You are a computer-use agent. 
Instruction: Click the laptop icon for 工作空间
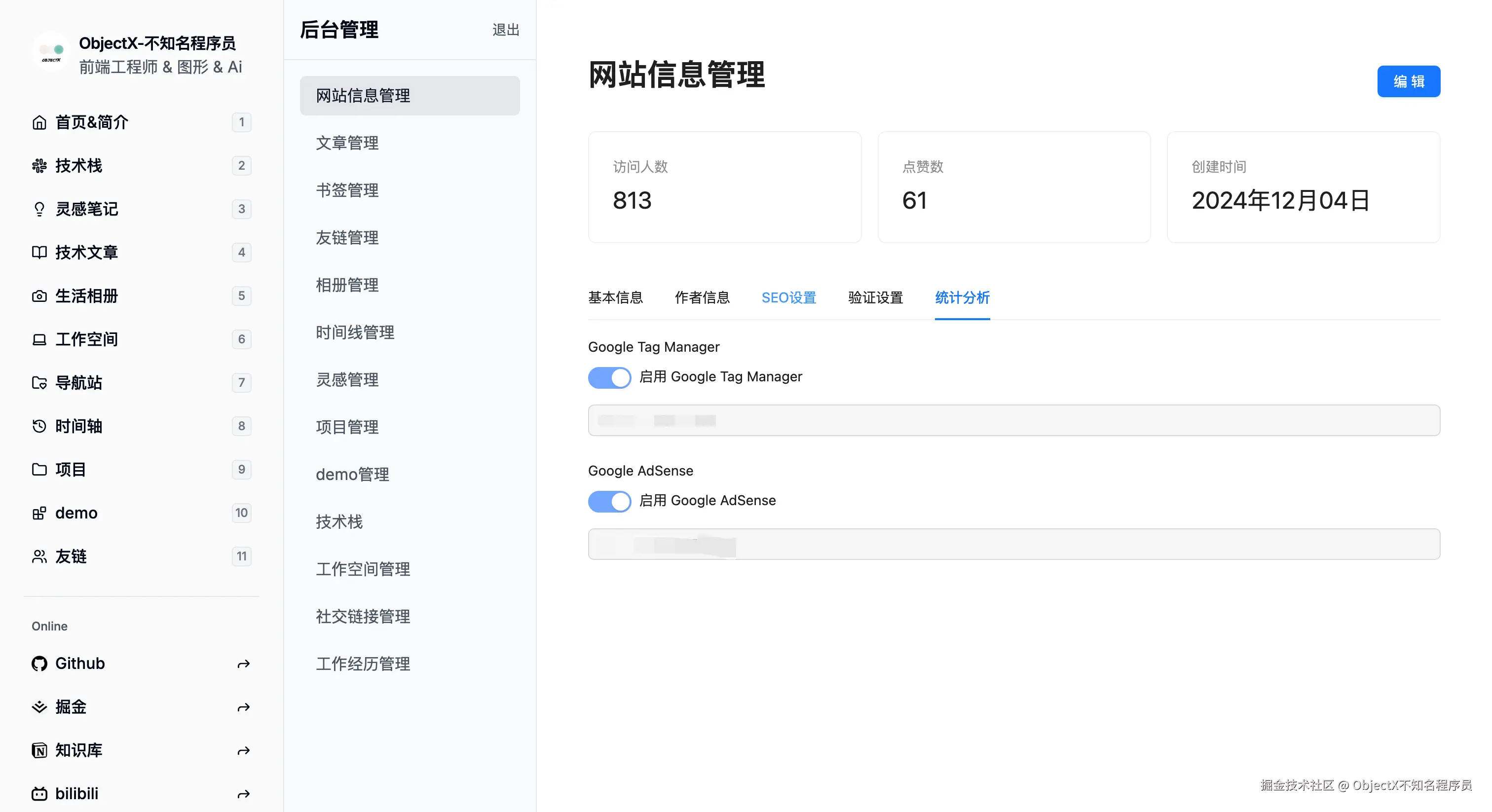[39, 339]
